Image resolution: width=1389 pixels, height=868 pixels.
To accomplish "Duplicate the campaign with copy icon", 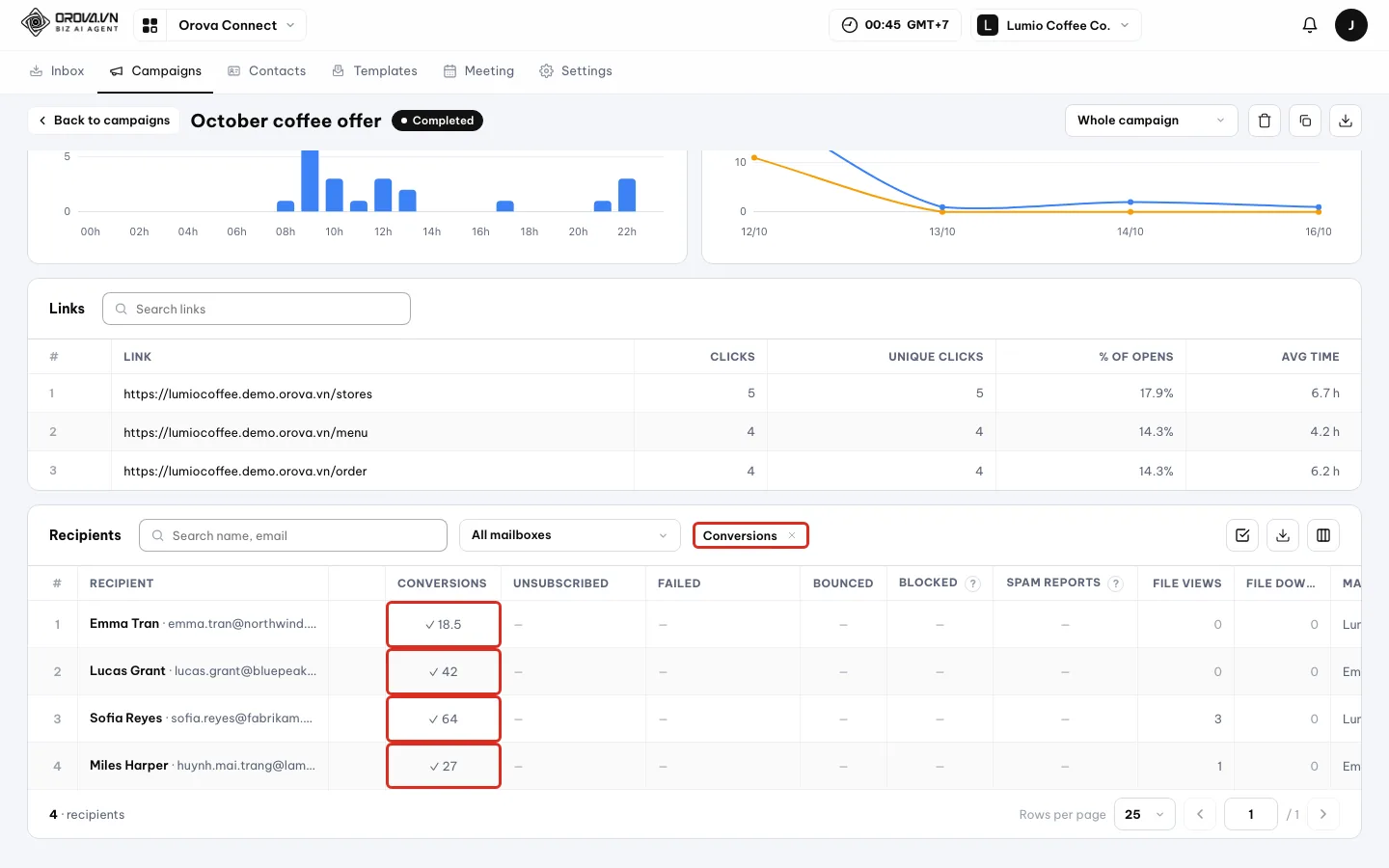I will coord(1305,121).
